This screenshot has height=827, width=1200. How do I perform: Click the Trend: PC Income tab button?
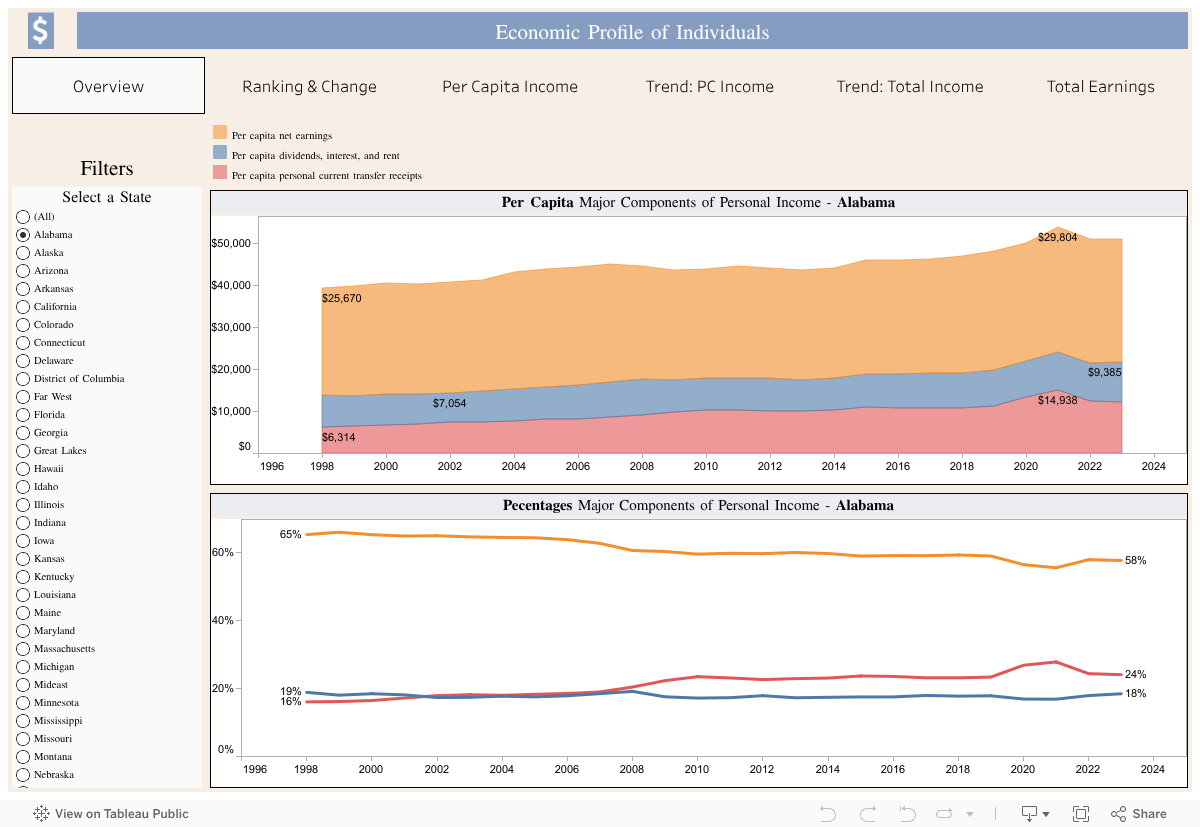[709, 86]
